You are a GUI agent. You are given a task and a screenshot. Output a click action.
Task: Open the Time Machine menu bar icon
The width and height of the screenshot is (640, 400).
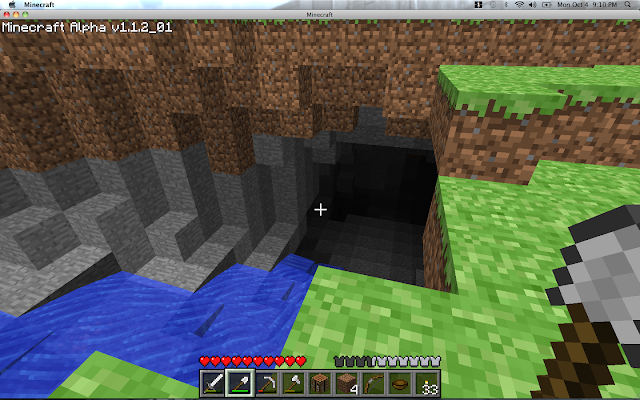coord(493,4)
